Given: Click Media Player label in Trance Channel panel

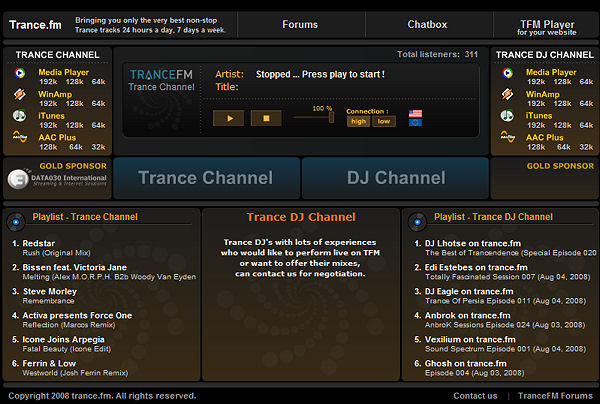Looking at the screenshot, I should point(64,72).
